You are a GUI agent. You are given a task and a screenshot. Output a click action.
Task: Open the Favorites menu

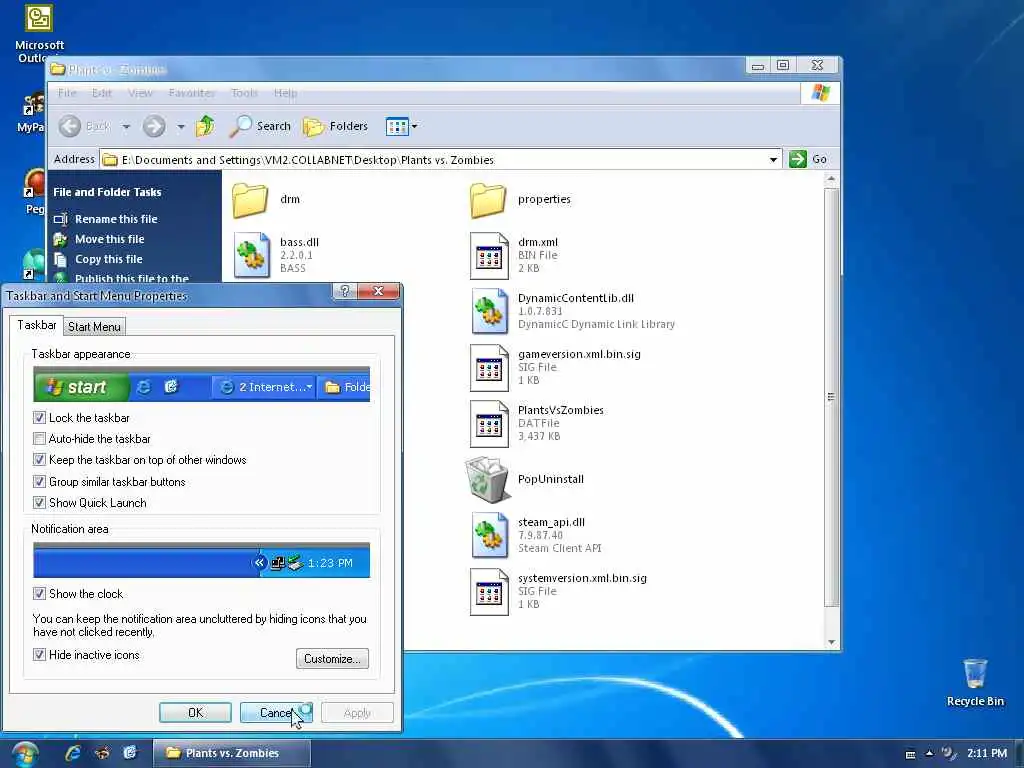191,93
